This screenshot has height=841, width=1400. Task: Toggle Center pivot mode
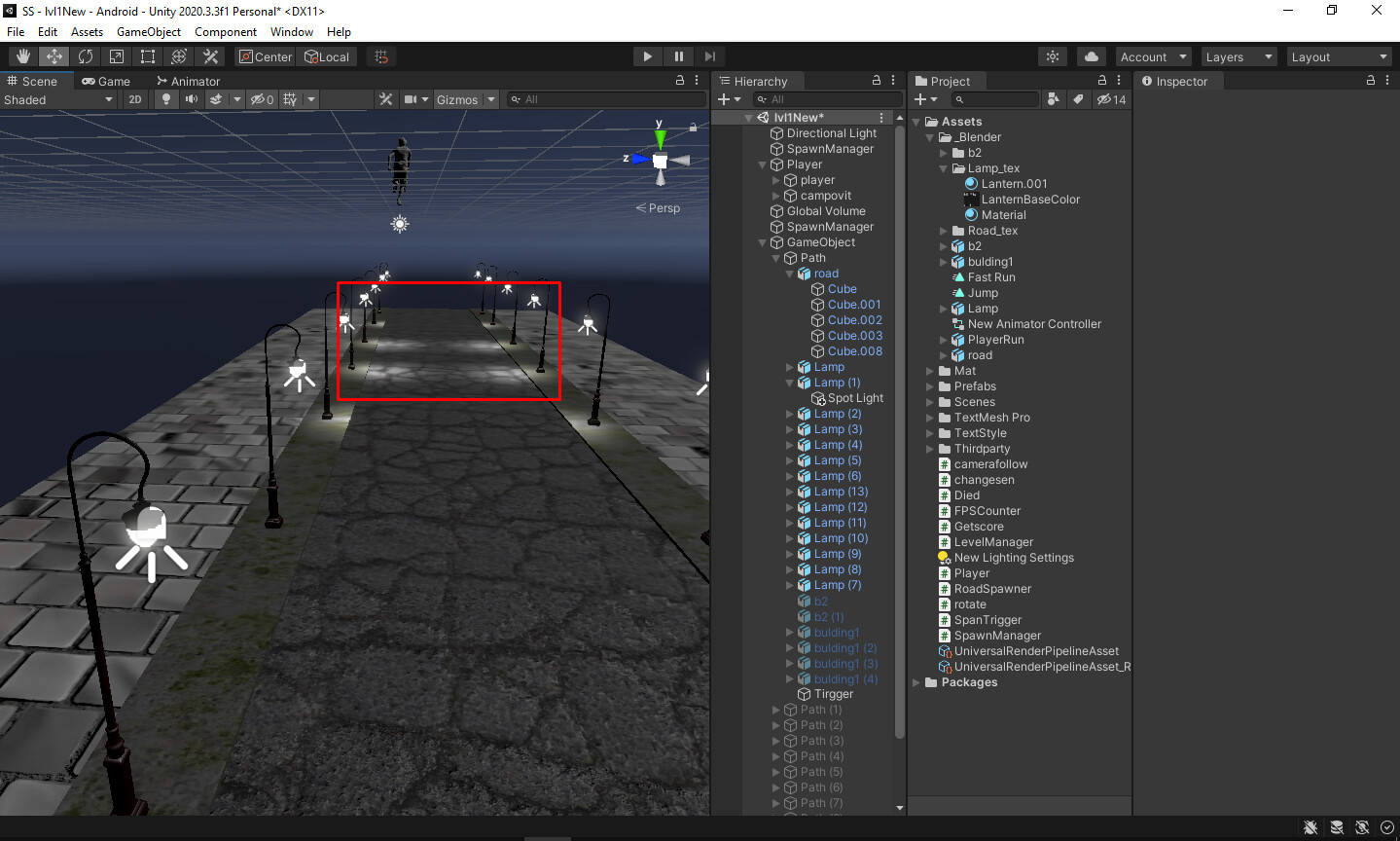[x=266, y=56]
